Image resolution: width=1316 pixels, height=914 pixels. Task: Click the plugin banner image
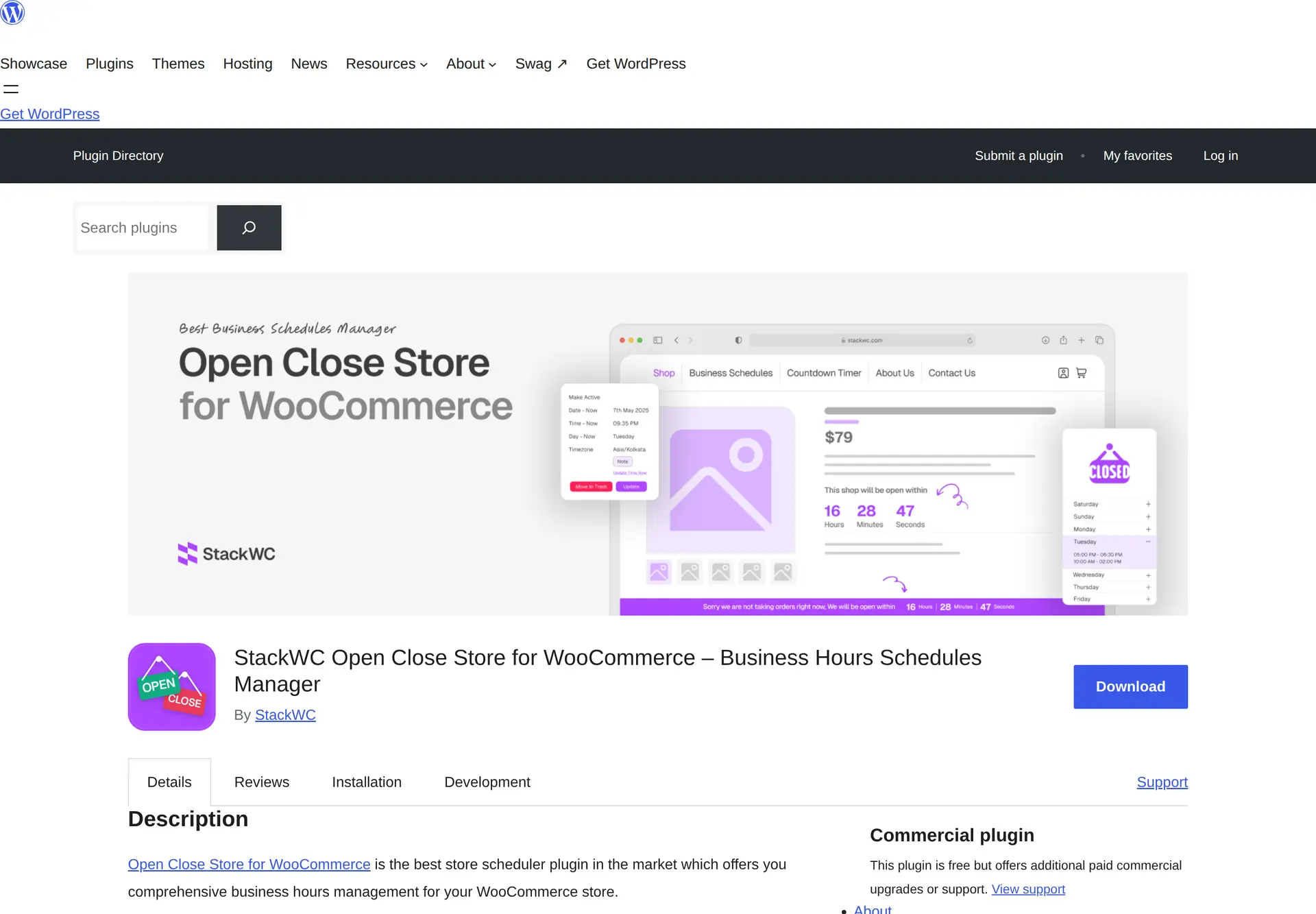658,444
